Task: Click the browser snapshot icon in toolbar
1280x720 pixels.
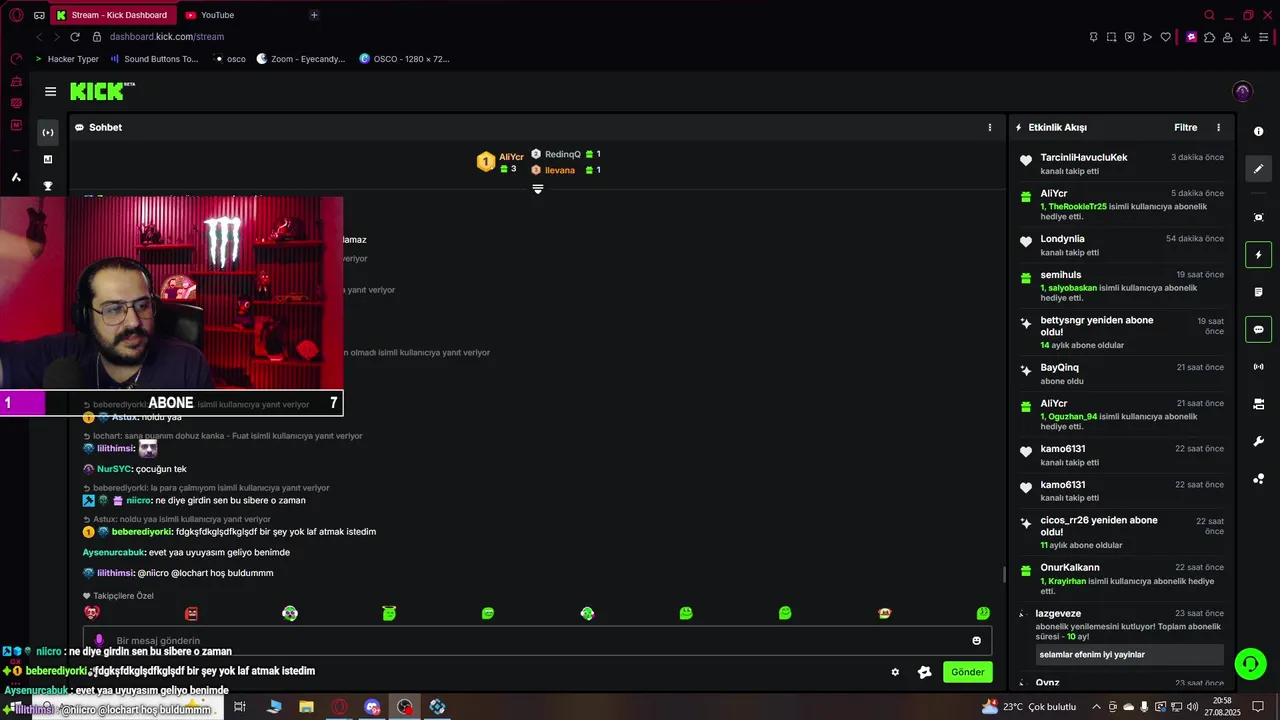Action: [x=1111, y=37]
